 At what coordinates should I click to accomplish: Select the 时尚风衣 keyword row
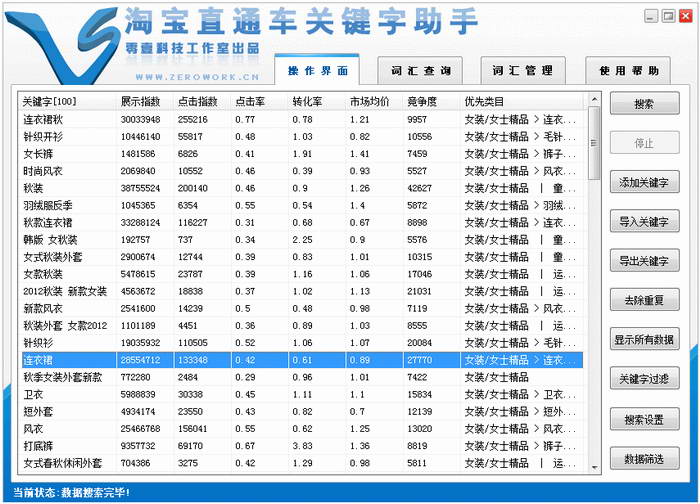[x=302, y=171]
